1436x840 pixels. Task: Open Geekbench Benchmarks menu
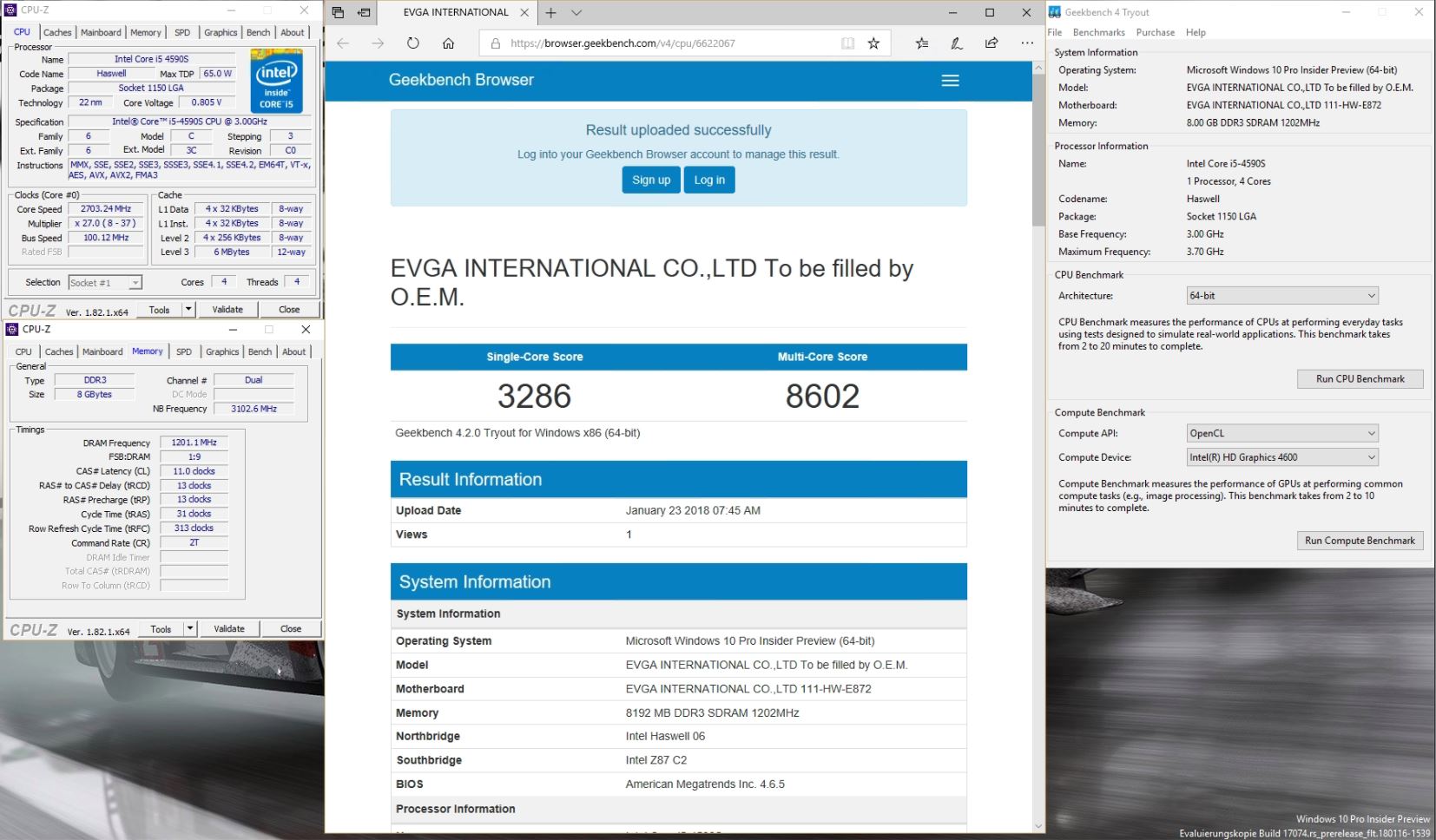pyautogui.click(x=1099, y=32)
